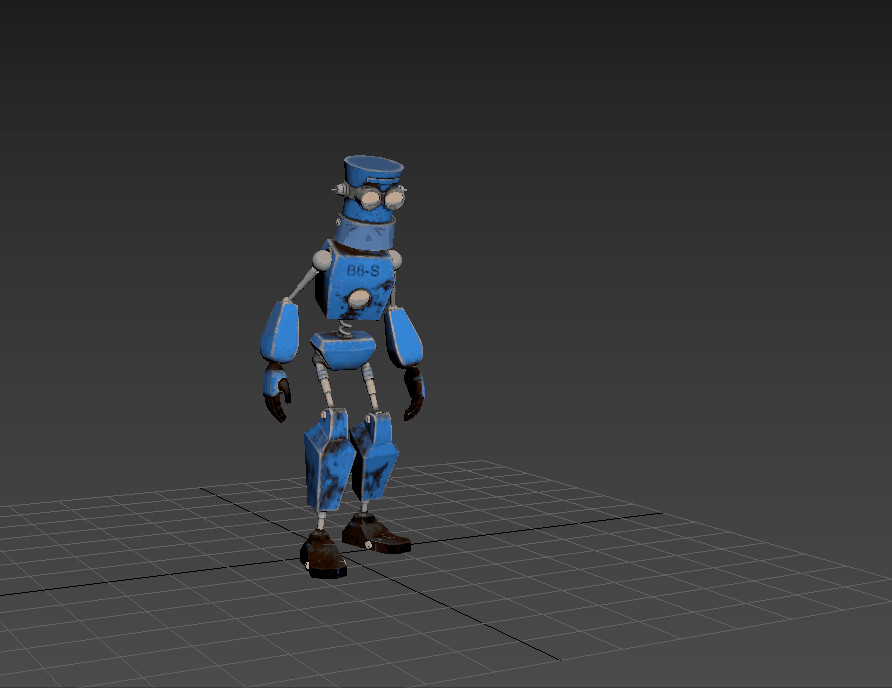Select the larger front blue shin plate
892x688 pixels.
click(x=328, y=459)
